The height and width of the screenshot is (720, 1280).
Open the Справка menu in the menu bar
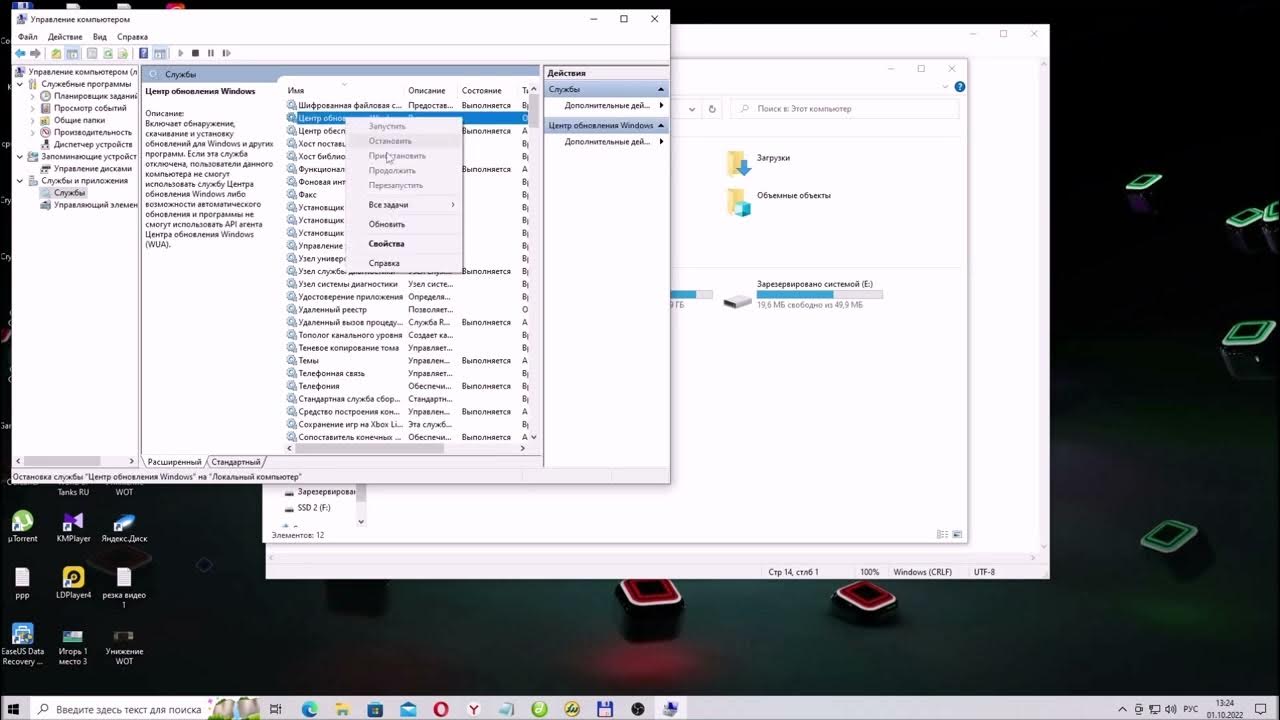pos(132,37)
